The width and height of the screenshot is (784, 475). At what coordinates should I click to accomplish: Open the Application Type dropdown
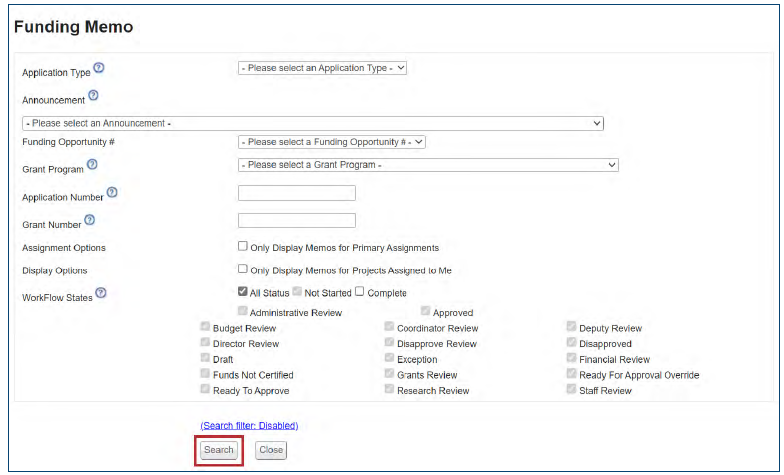coord(322,68)
